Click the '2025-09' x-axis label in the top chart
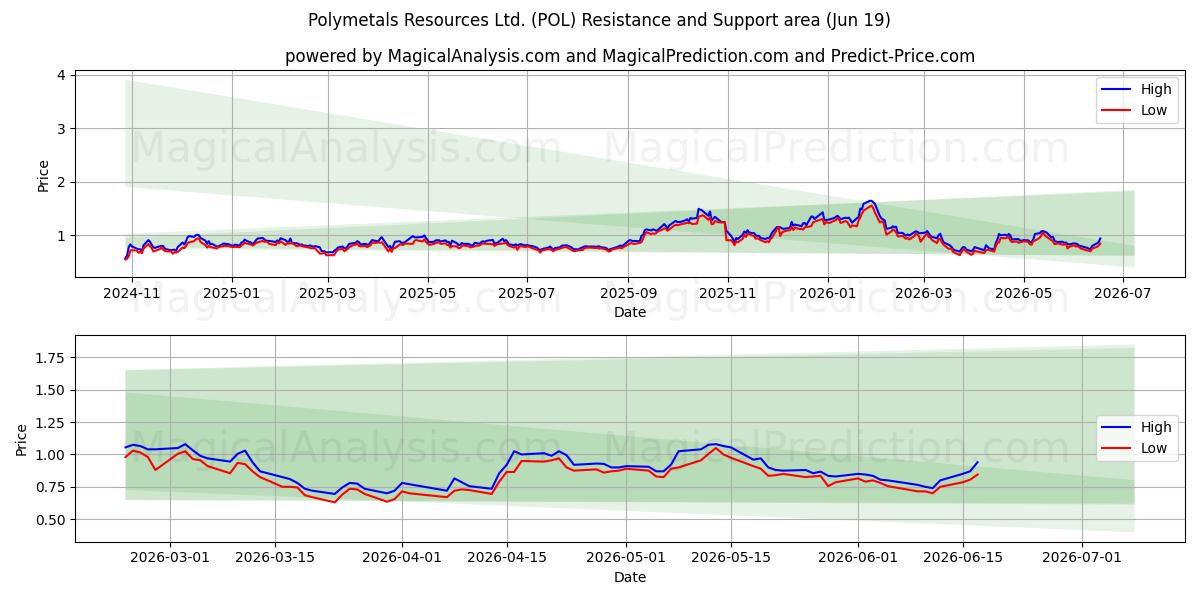The image size is (1200, 600). click(628, 293)
